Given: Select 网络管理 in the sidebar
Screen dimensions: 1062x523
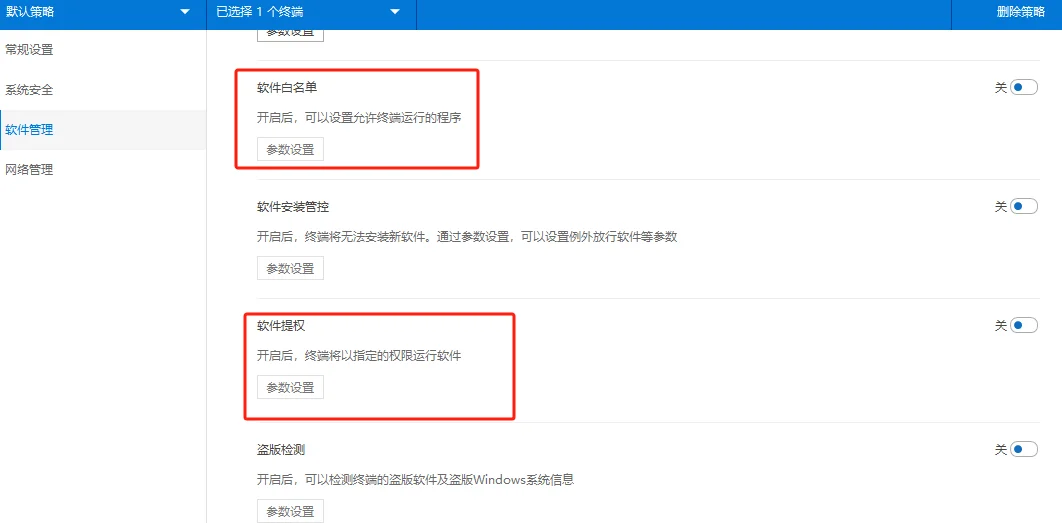Looking at the screenshot, I should click(103, 170).
